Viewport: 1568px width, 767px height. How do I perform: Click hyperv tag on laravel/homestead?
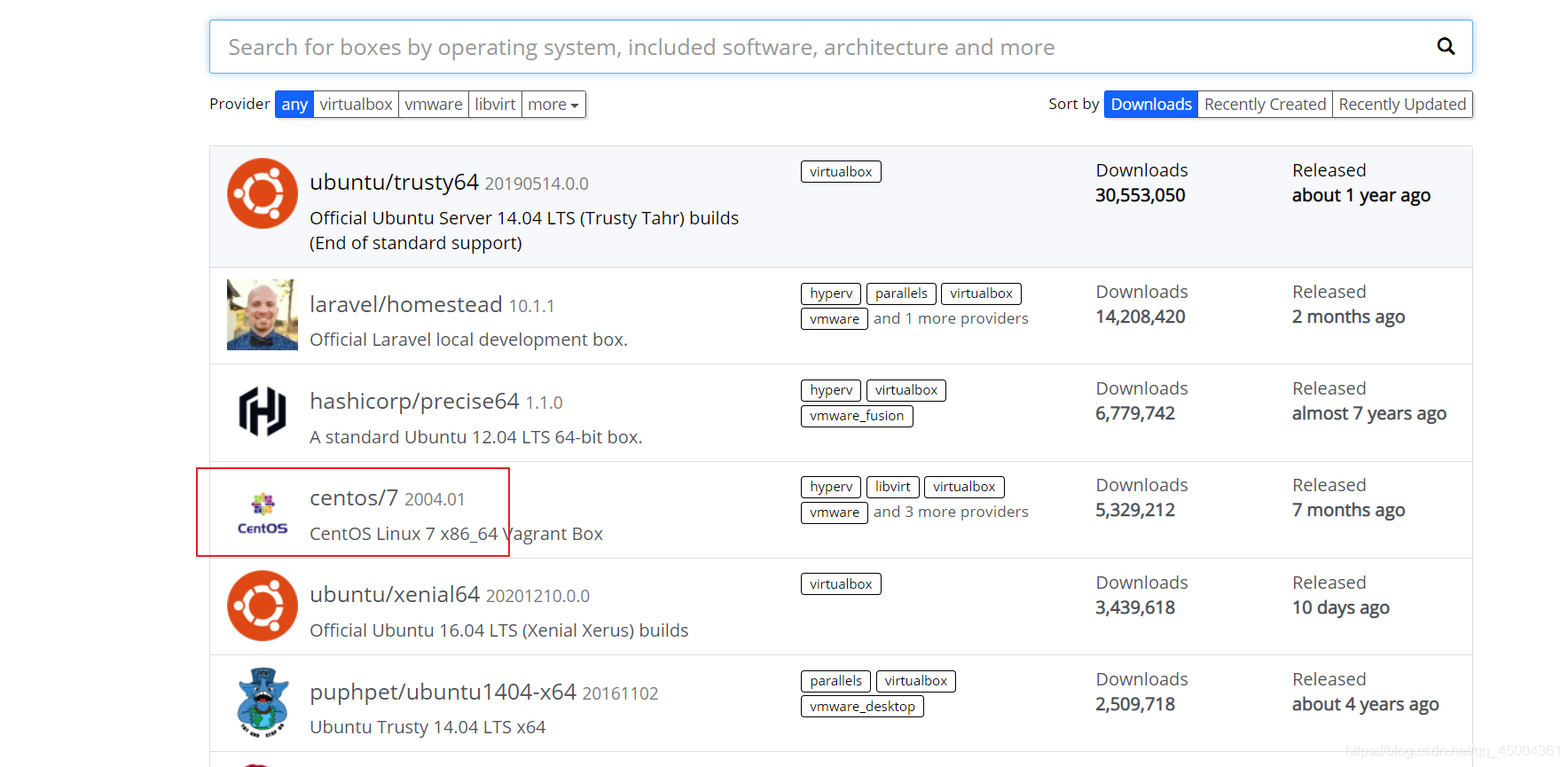pos(831,293)
